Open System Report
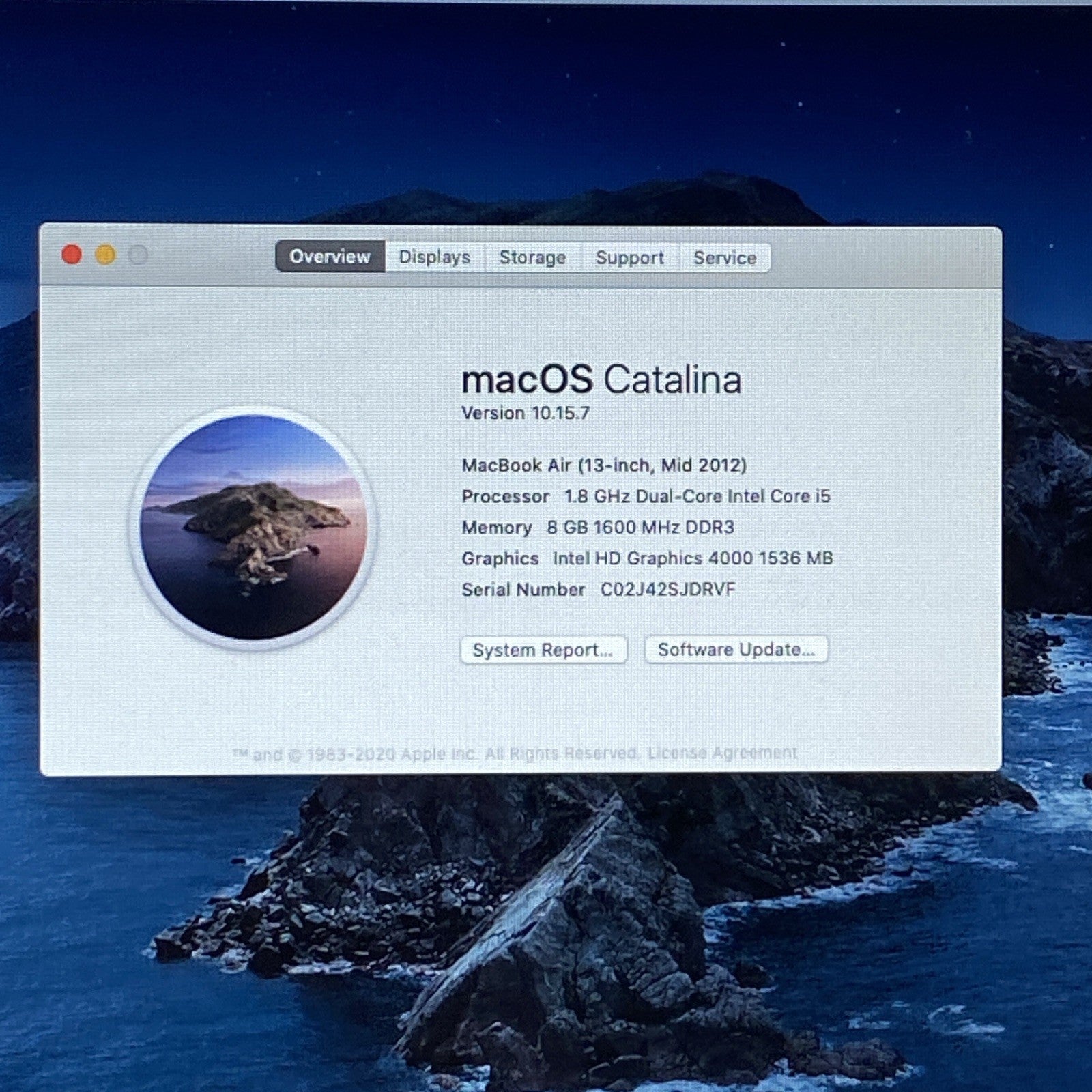Image resolution: width=1092 pixels, height=1092 pixels. pyautogui.click(x=543, y=650)
